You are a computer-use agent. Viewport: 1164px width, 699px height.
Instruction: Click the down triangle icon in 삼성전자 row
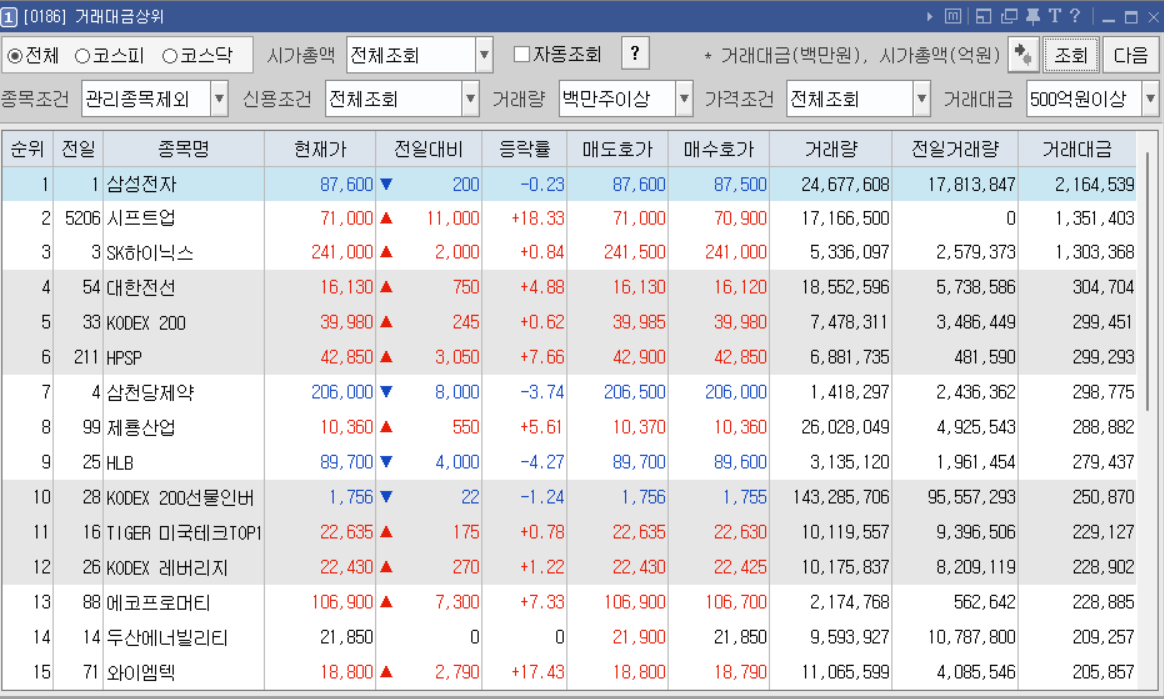coord(386,184)
